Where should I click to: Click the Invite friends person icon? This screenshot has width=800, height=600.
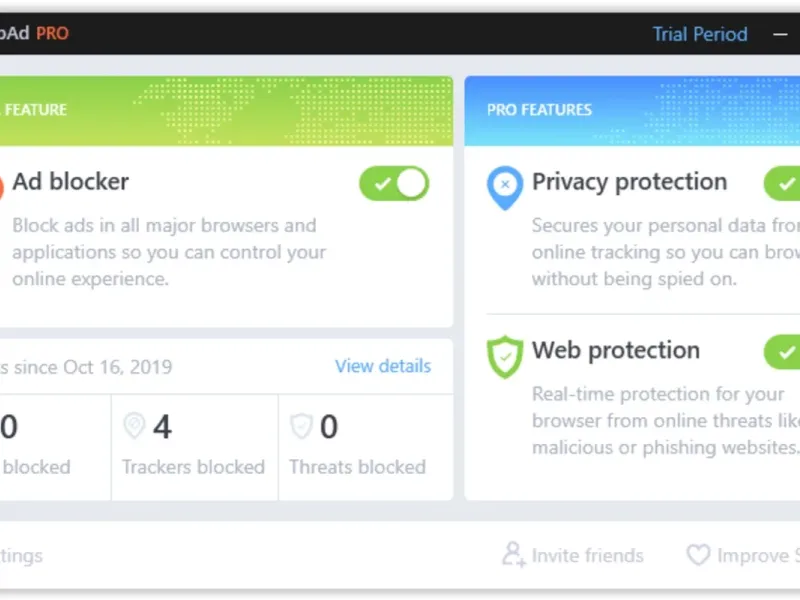point(513,554)
